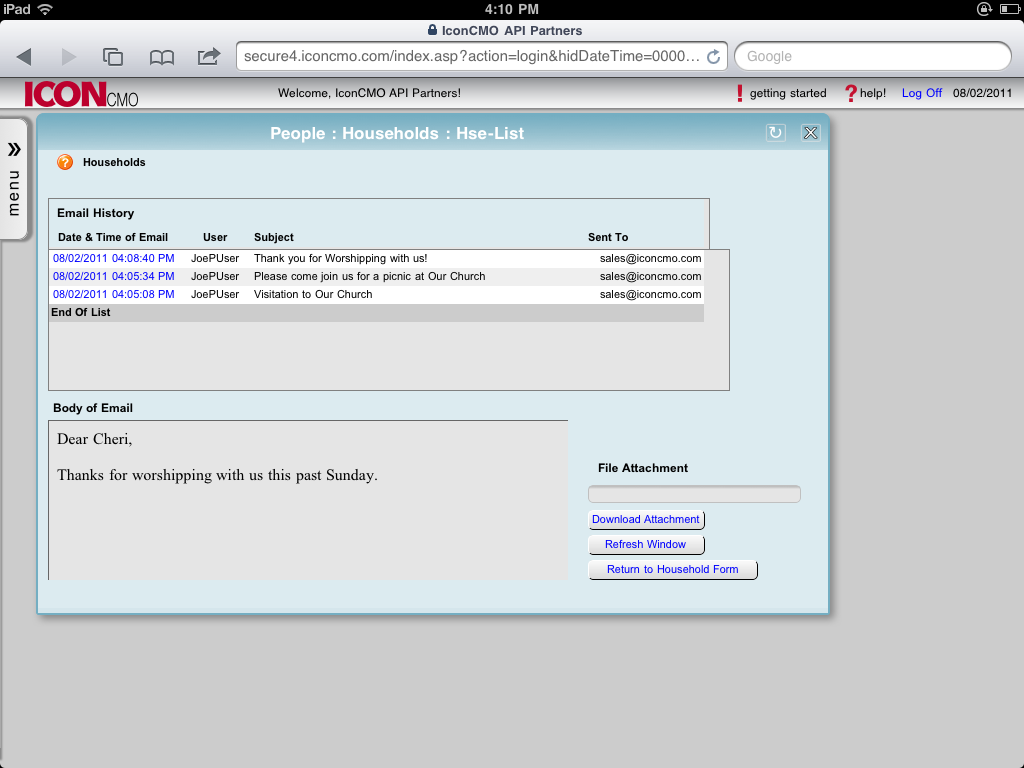The height and width of the screenshot is (768, 1024).
Task: Select the Visitation to Our Church email
Action: (115, 294)
